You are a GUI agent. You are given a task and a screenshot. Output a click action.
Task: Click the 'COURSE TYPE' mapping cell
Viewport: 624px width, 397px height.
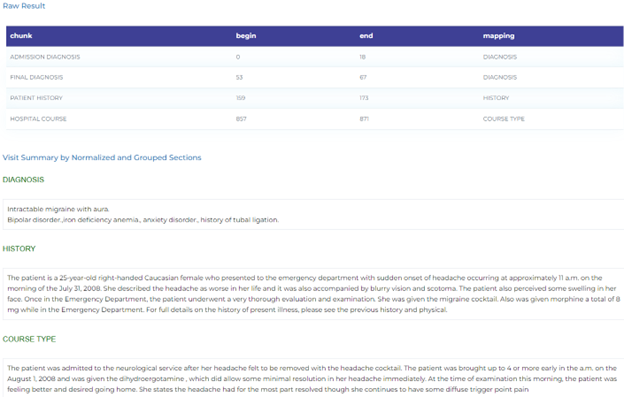504,119
